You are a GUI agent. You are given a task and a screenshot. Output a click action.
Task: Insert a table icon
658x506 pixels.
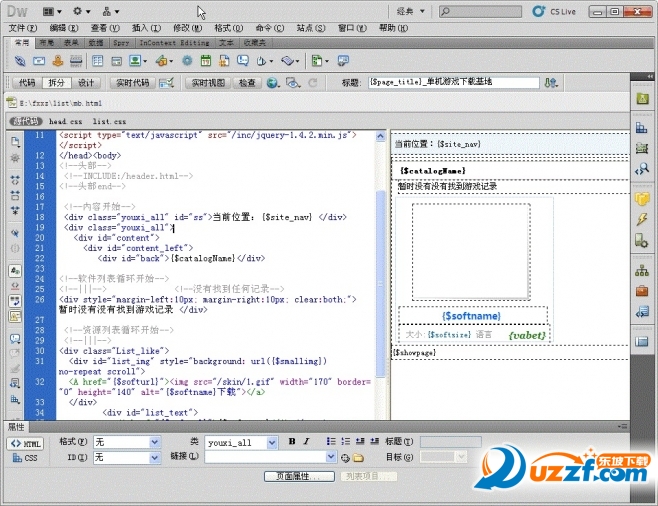pos(97,61)
